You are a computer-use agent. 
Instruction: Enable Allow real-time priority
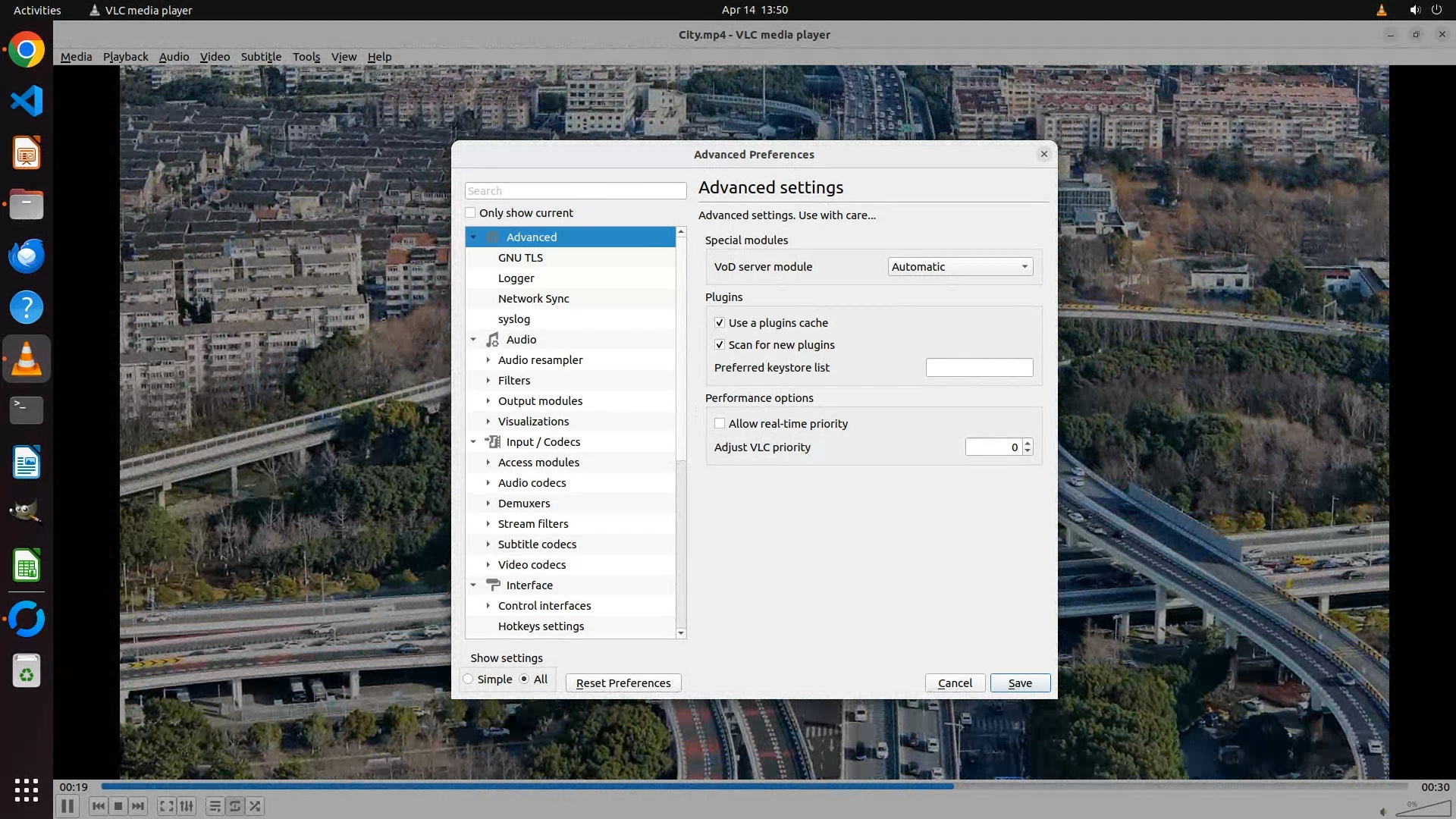(720, 424)
